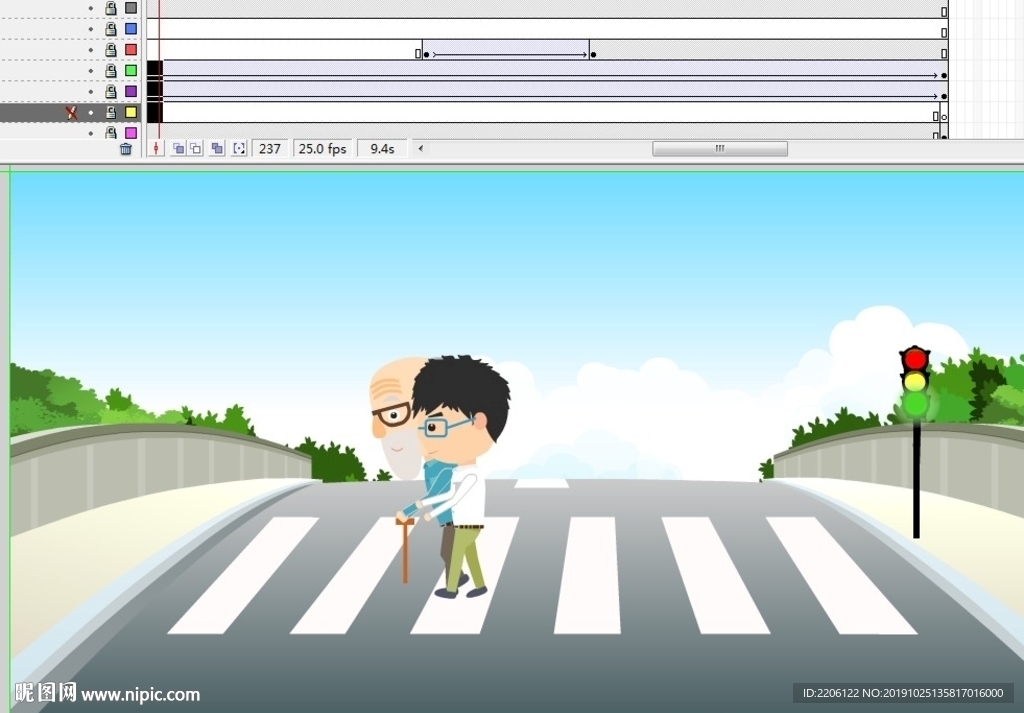
Task: Unlock the selected yellow-swatch layer
Action: point(111,112)
